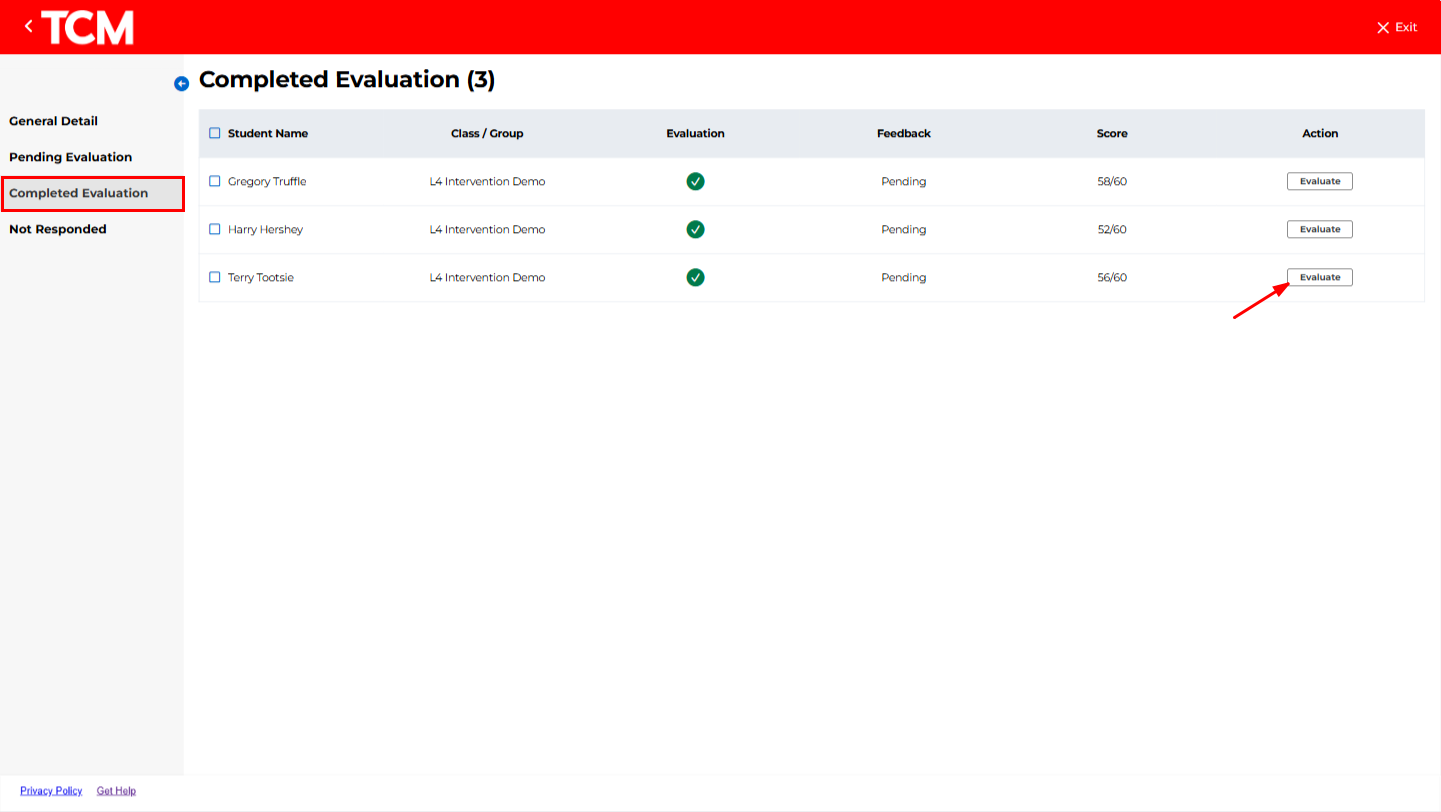1441x812 pixels.
Task: Collapse sidebar with blue arrow icon
Action: pyautogui.click(x=181, y=84)
